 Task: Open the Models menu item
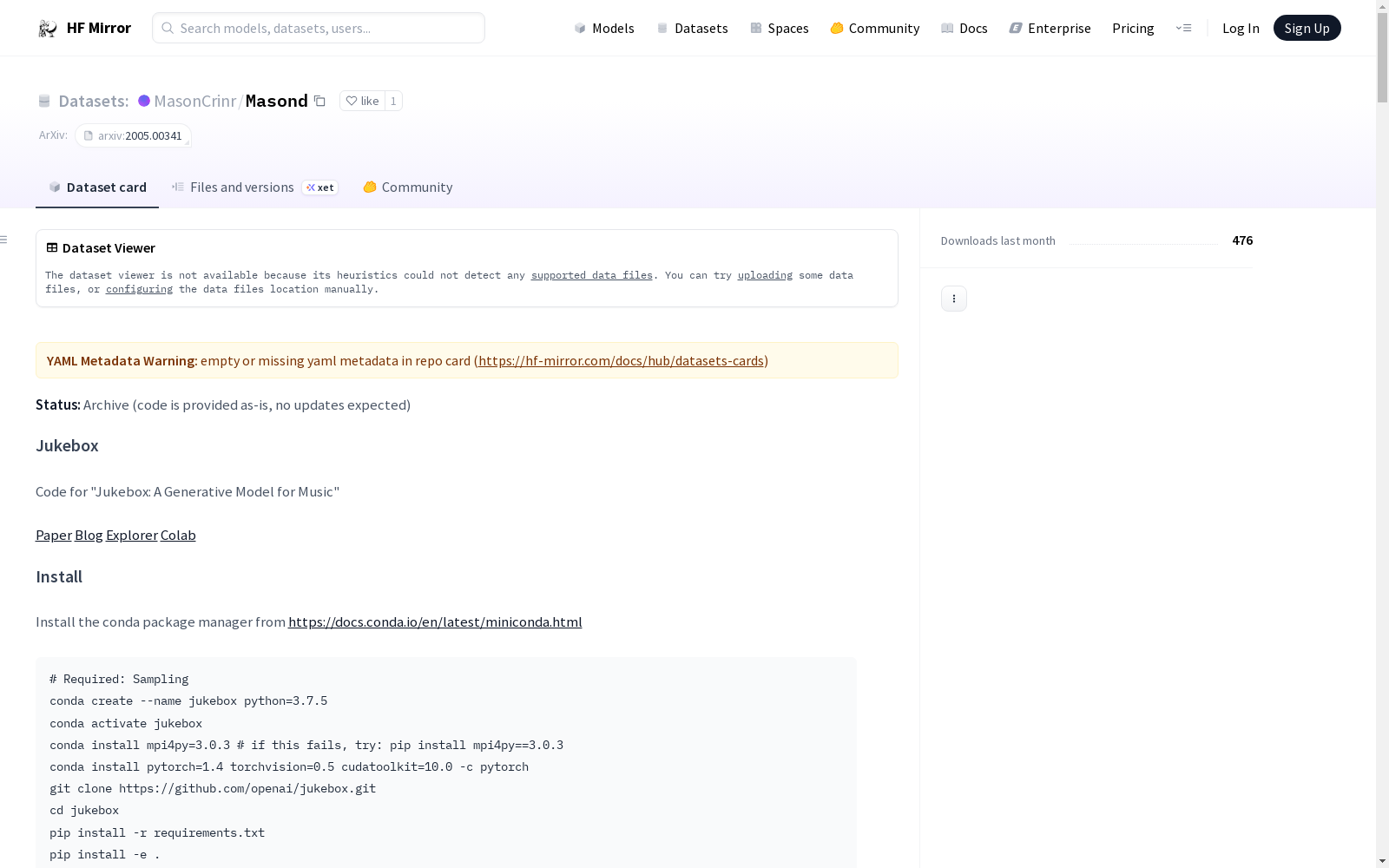click(604, 28)
